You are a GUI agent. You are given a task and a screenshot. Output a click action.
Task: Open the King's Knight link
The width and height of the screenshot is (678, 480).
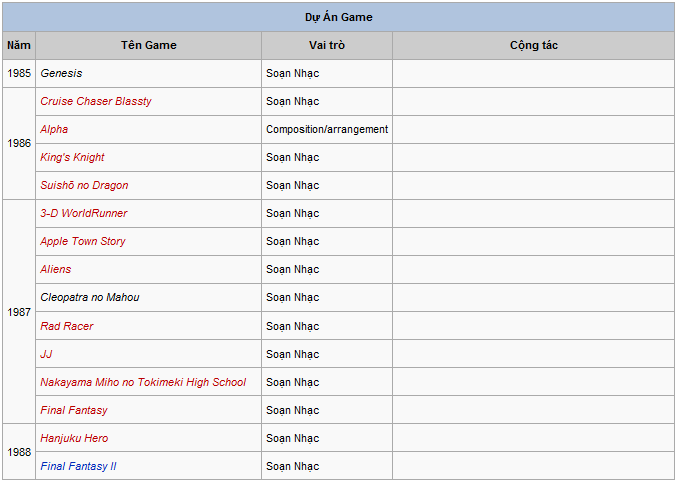pos(72,157)
